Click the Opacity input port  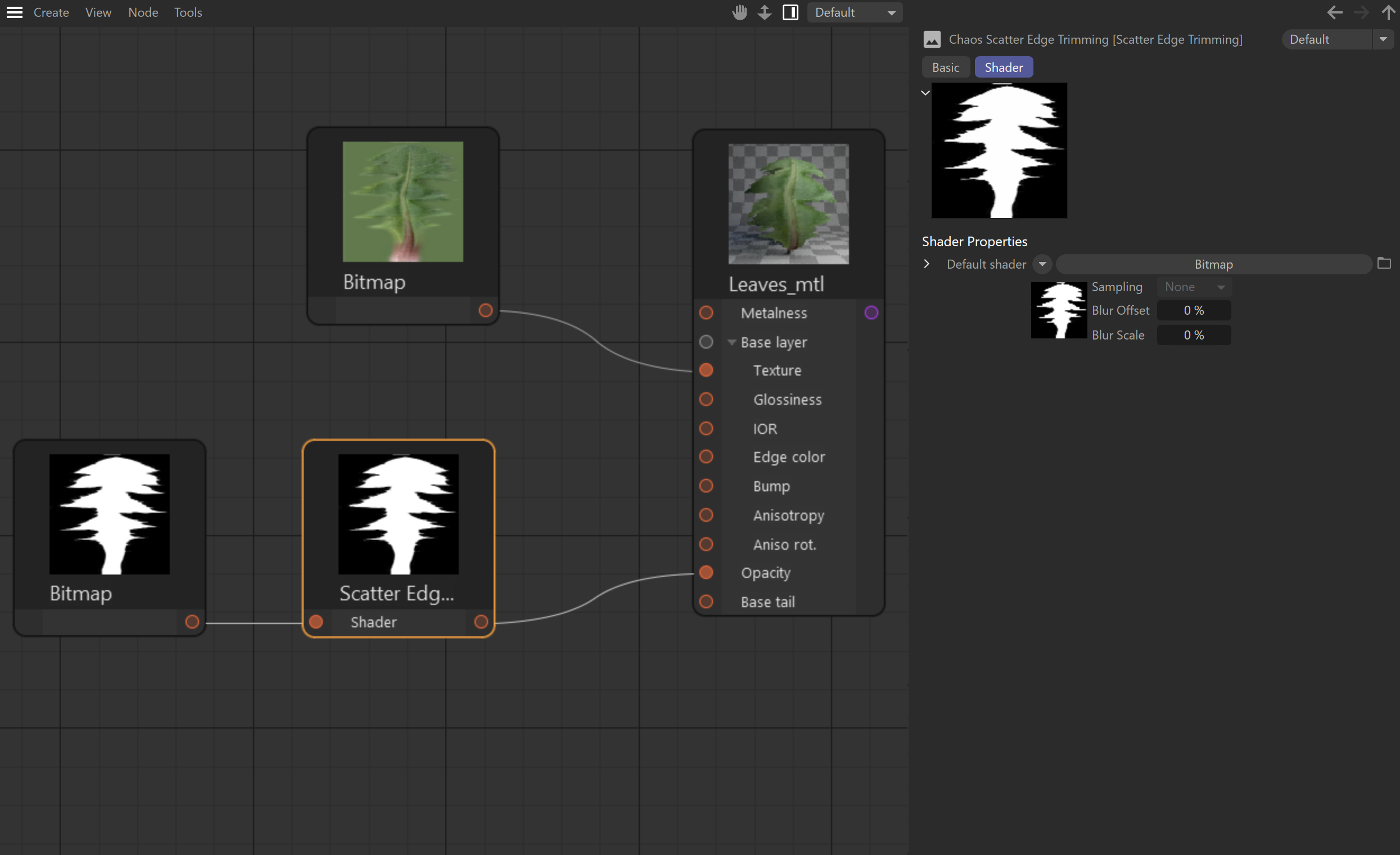pos(706,572)
